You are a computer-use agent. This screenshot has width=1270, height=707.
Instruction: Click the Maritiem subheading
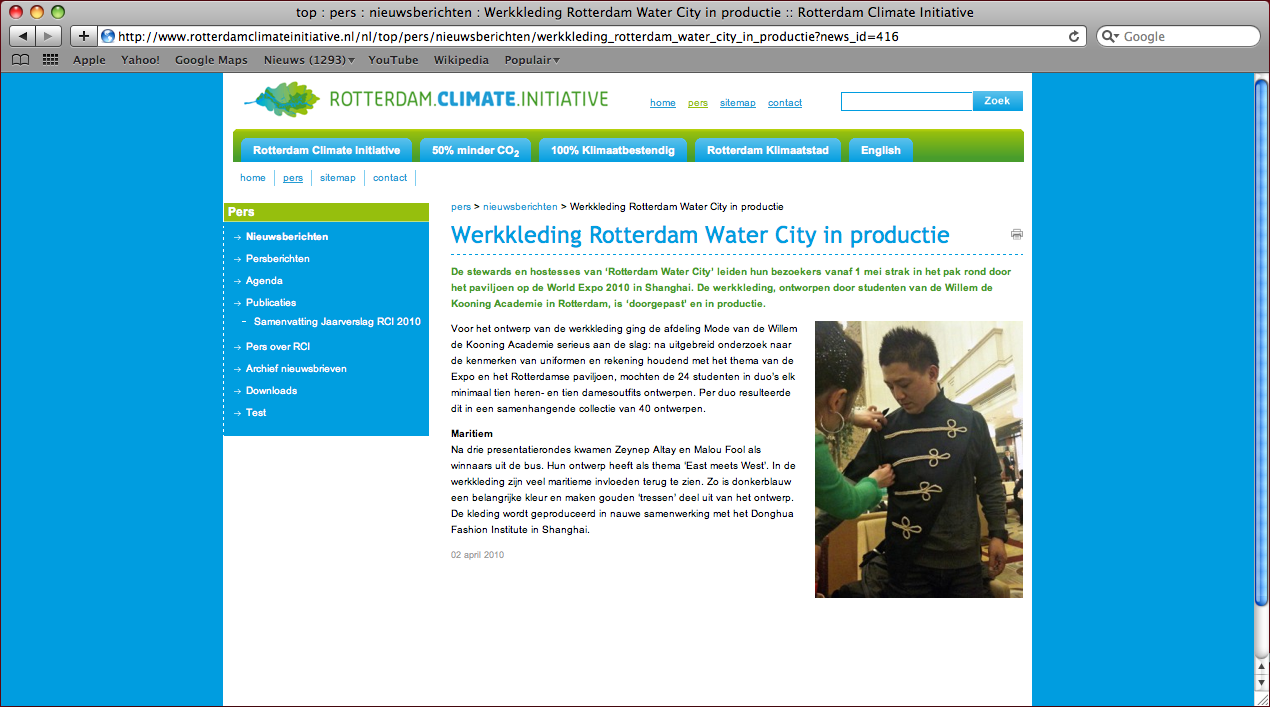pyautogui.click(x=473, y=435)
